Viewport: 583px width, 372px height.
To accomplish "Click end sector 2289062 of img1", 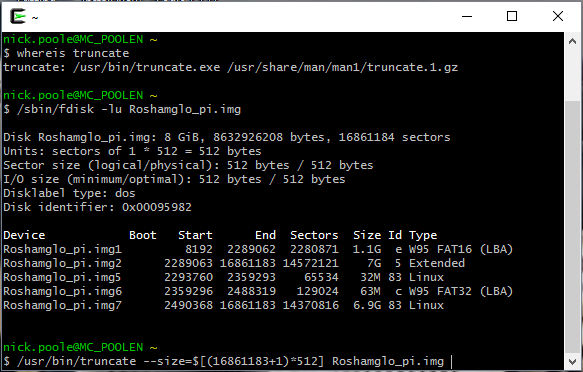I will coord(251,249).
